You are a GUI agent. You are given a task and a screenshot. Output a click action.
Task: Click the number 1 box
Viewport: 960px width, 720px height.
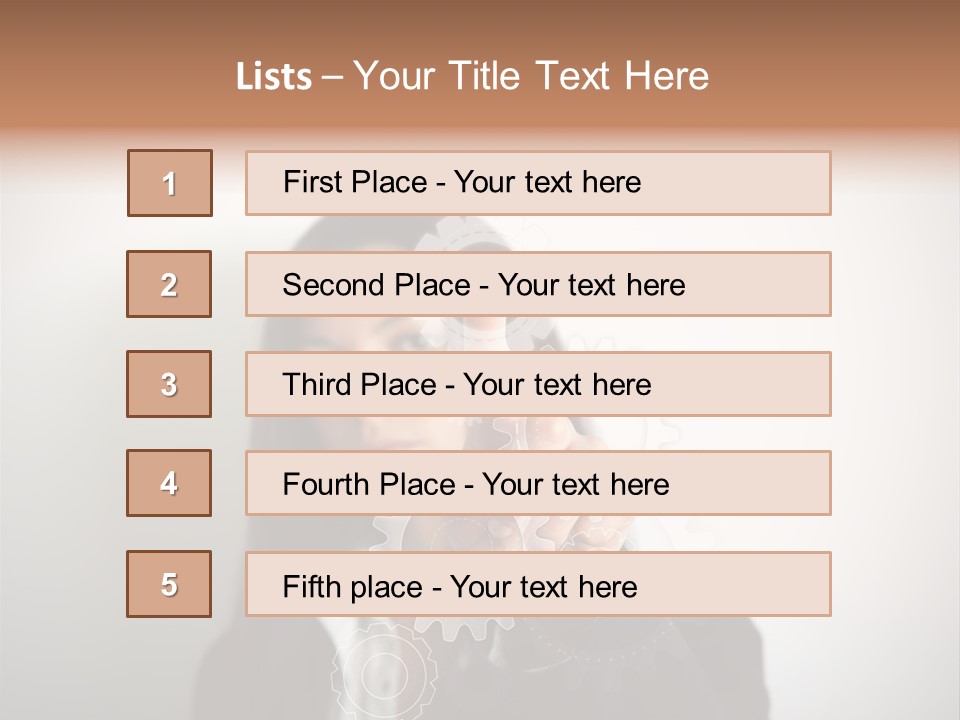170,183
